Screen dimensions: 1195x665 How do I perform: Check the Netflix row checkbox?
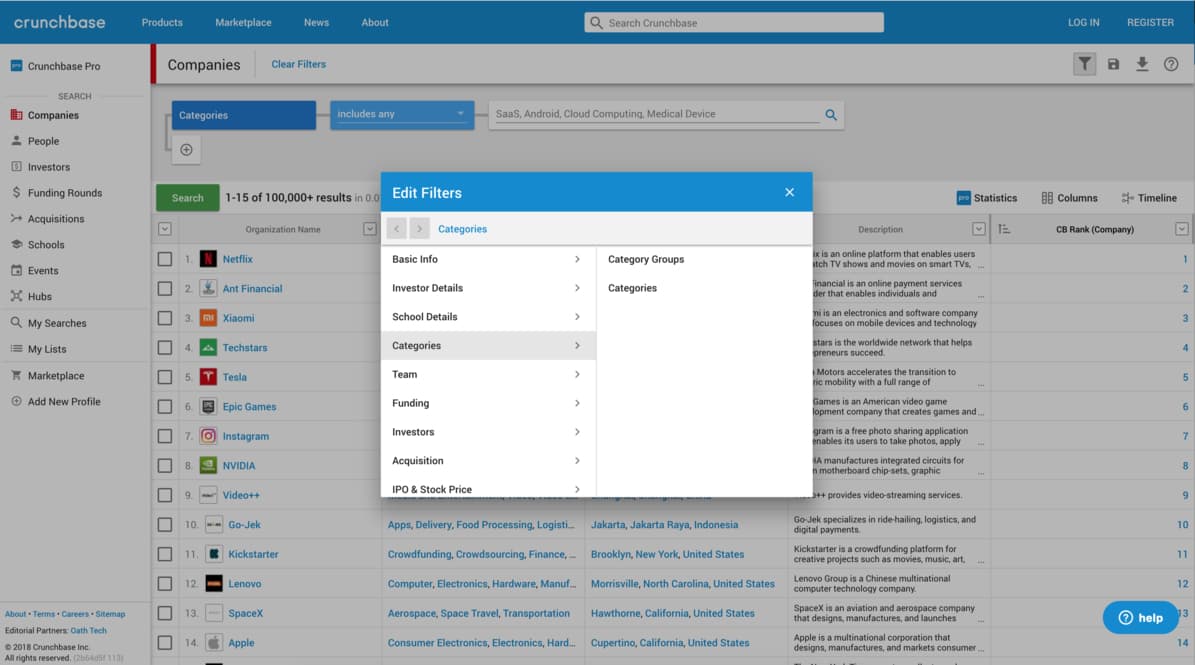(x=165, y=259)
